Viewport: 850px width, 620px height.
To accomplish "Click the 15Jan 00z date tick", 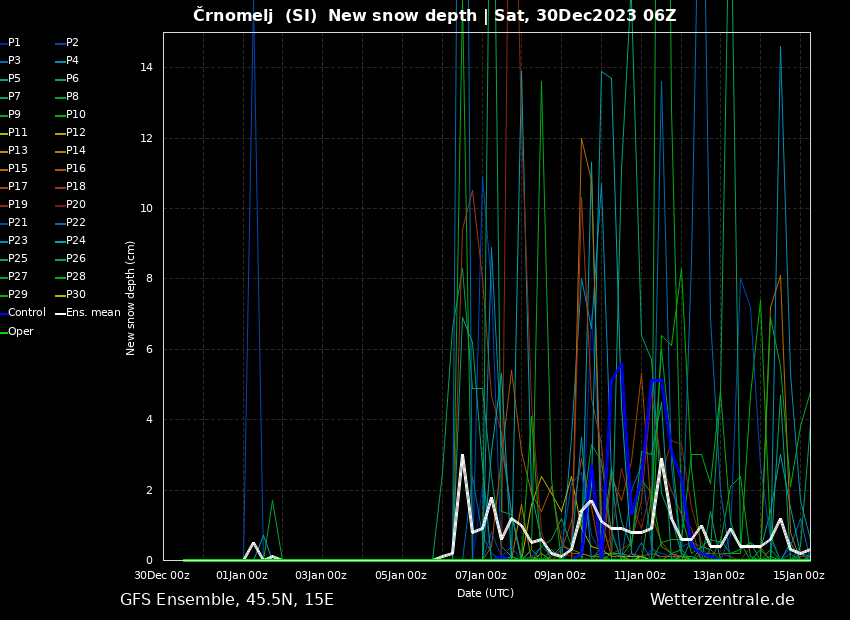I will tap(799, 576).
